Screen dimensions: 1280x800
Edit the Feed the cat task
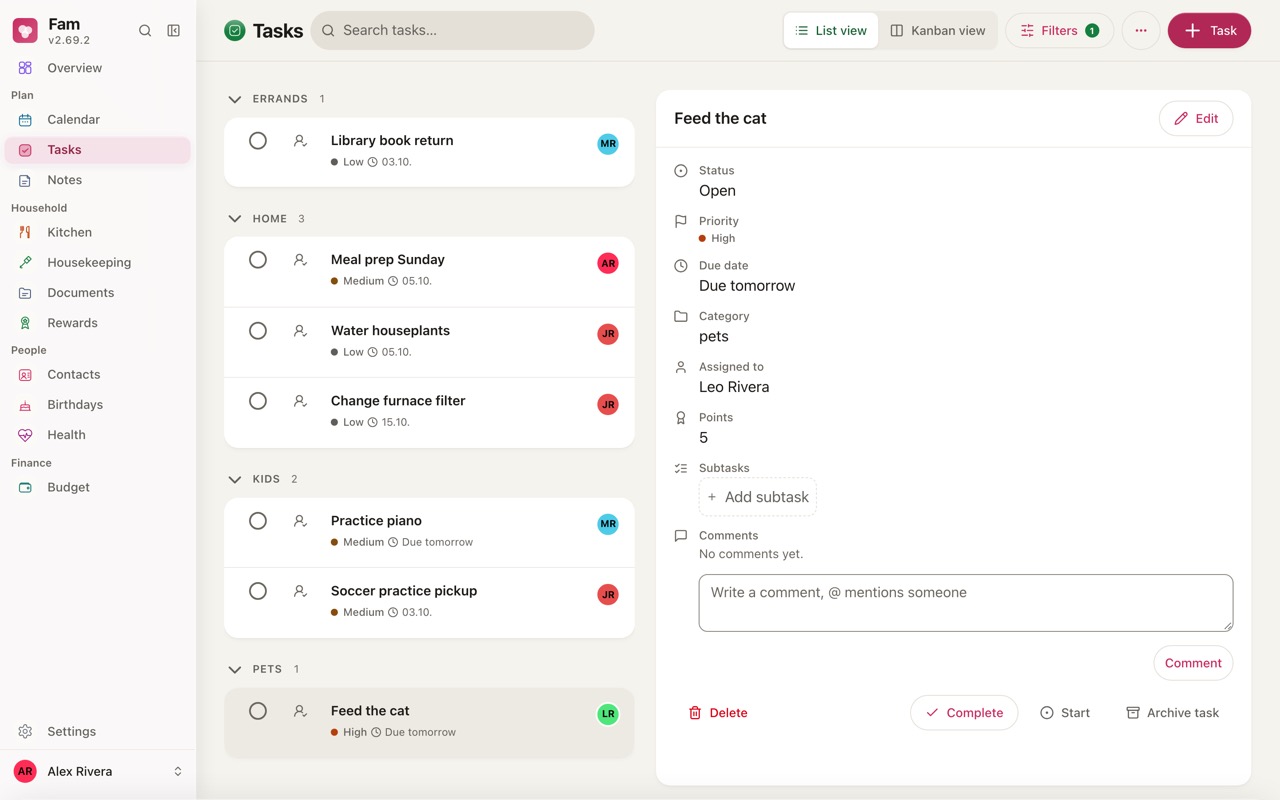point(1196,118)
